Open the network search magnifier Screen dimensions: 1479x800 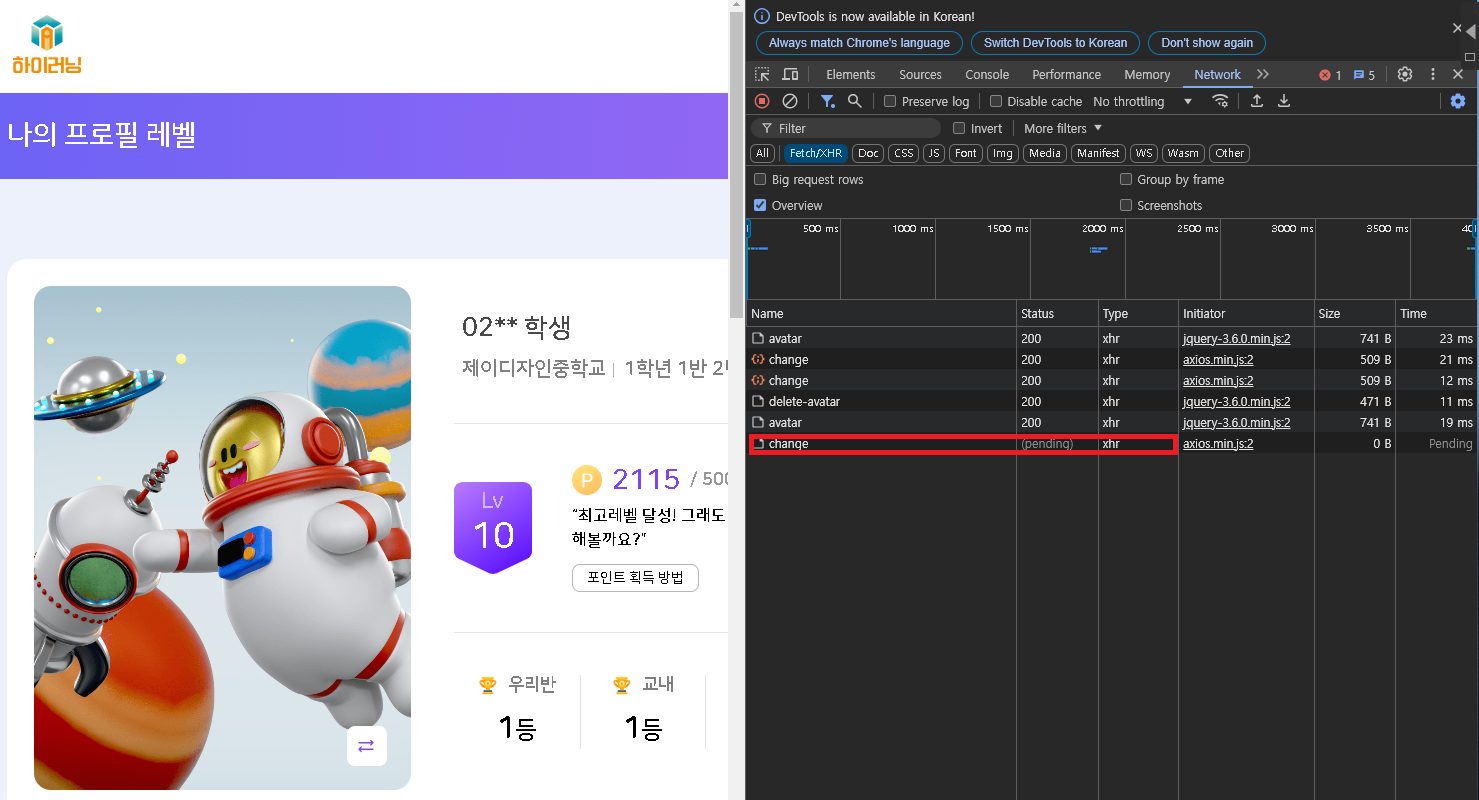pos(855,101)
